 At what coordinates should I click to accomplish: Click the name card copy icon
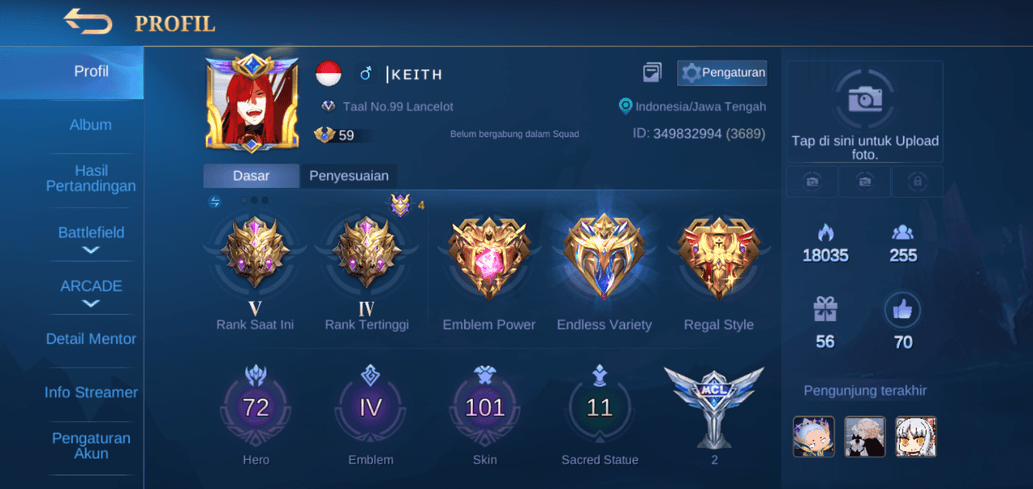[x=652, y=72]
